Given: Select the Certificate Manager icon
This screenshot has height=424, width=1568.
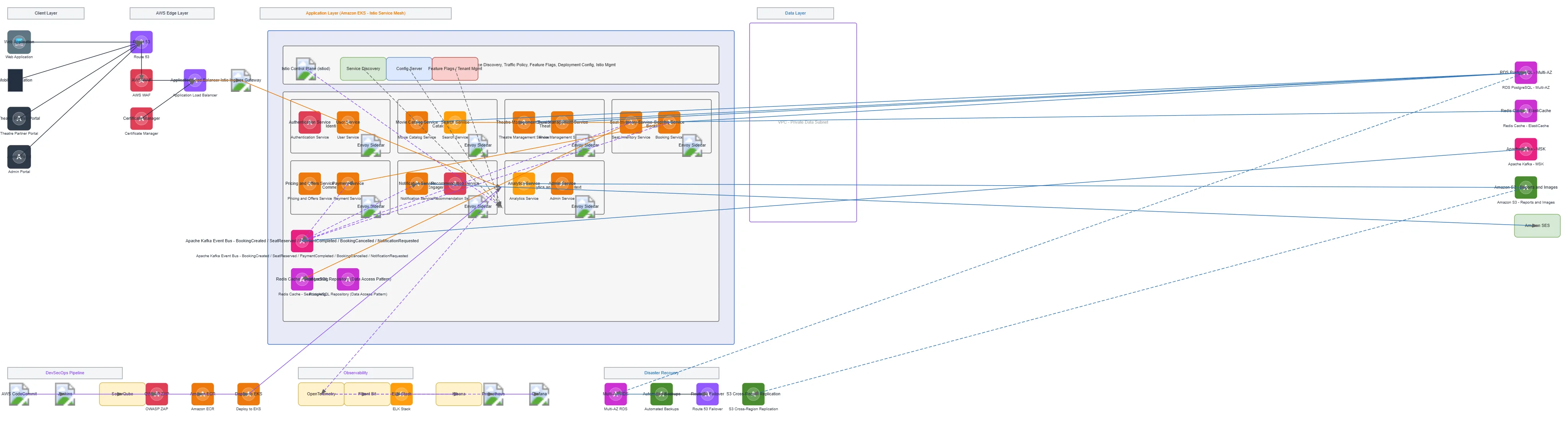Looking at the screenshot, I should 141,119.
